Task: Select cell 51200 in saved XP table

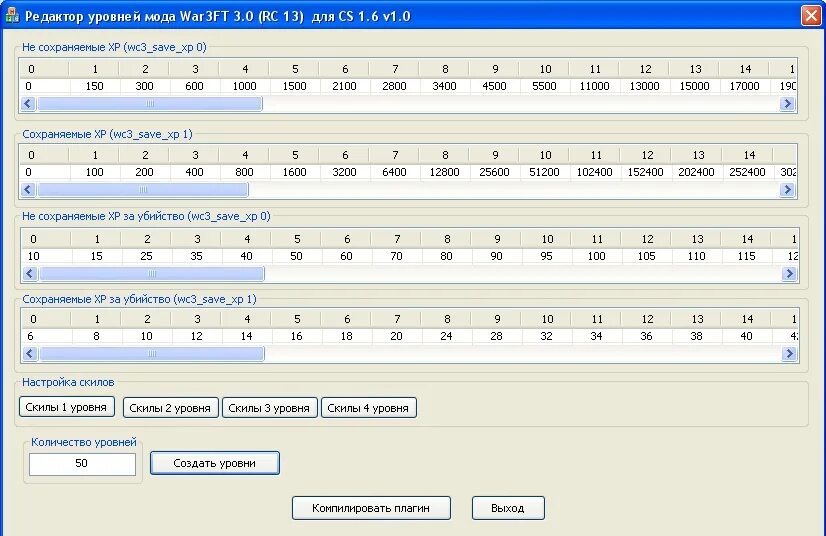Action: [544, 172]
